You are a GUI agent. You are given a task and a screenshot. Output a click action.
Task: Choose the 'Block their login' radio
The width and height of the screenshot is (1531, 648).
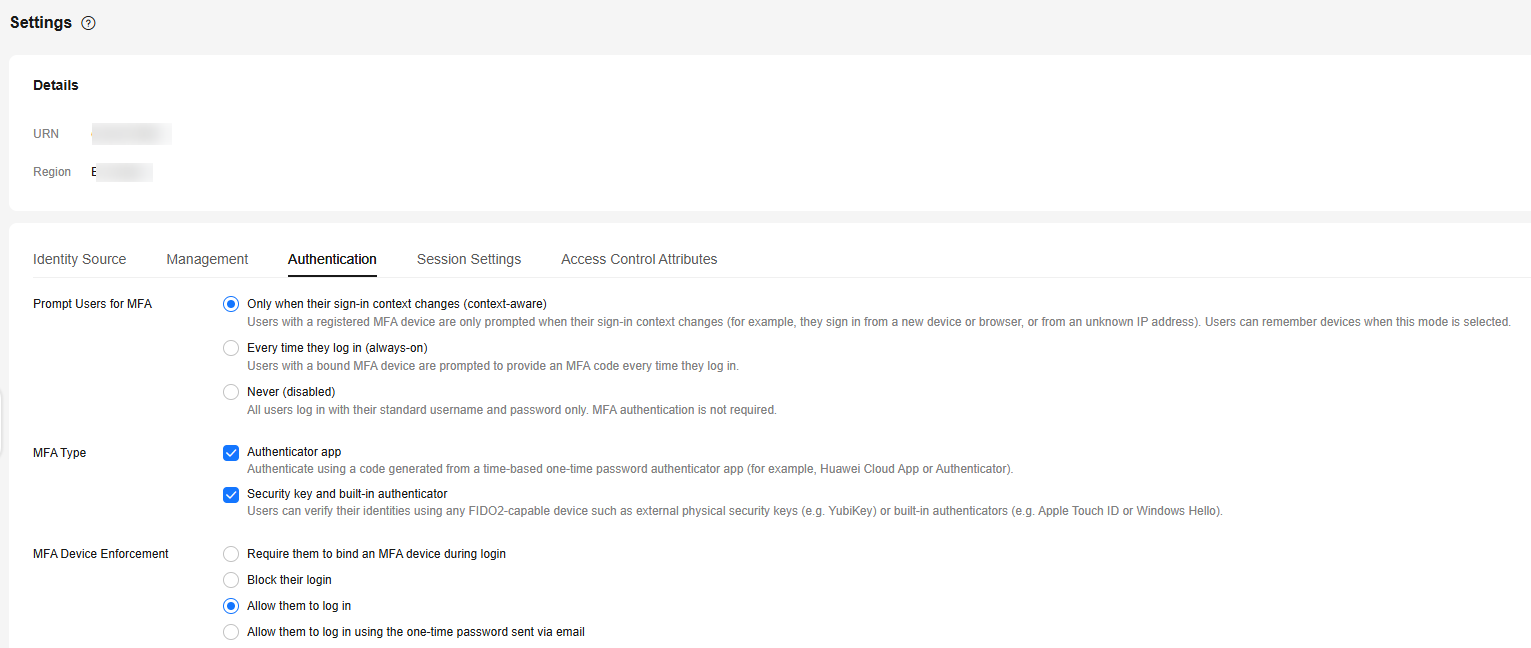231,580
